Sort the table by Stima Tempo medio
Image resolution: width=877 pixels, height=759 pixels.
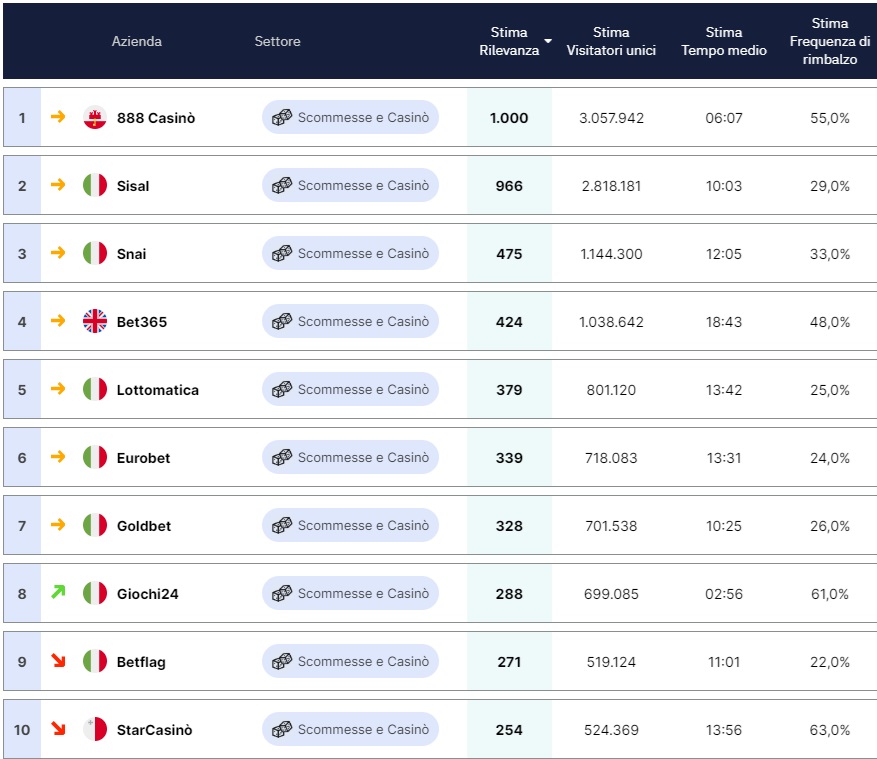[724, 41]
